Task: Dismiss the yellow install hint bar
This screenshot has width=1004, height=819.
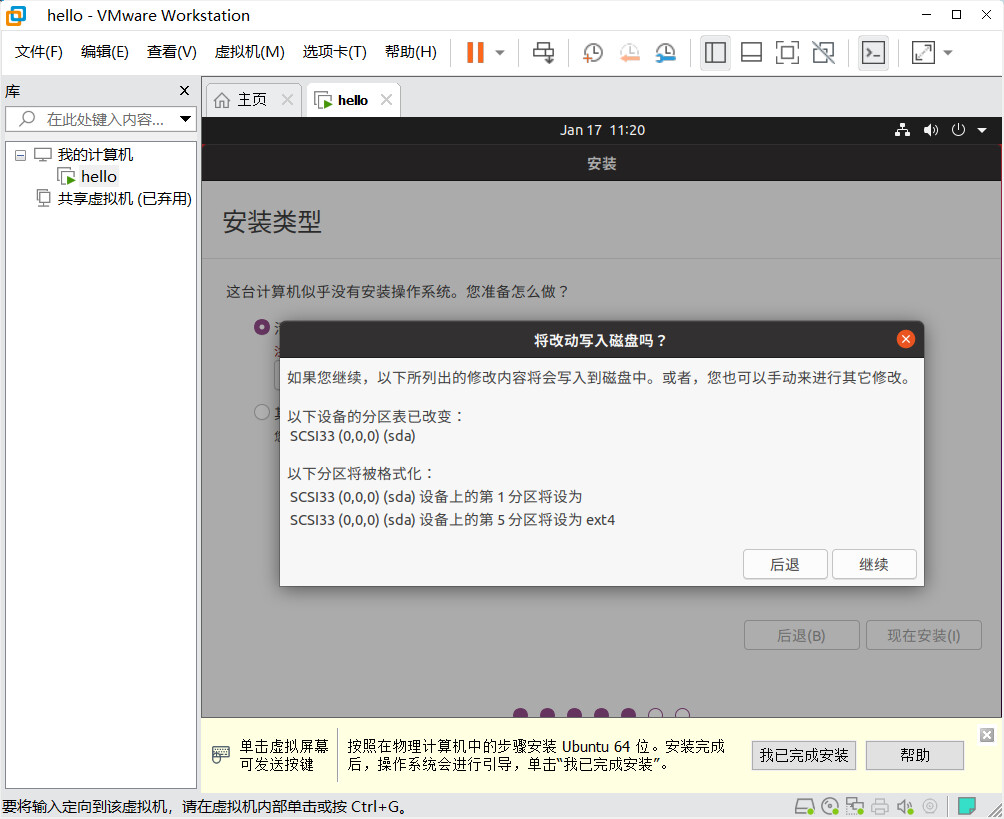Action: pos(987,734)
